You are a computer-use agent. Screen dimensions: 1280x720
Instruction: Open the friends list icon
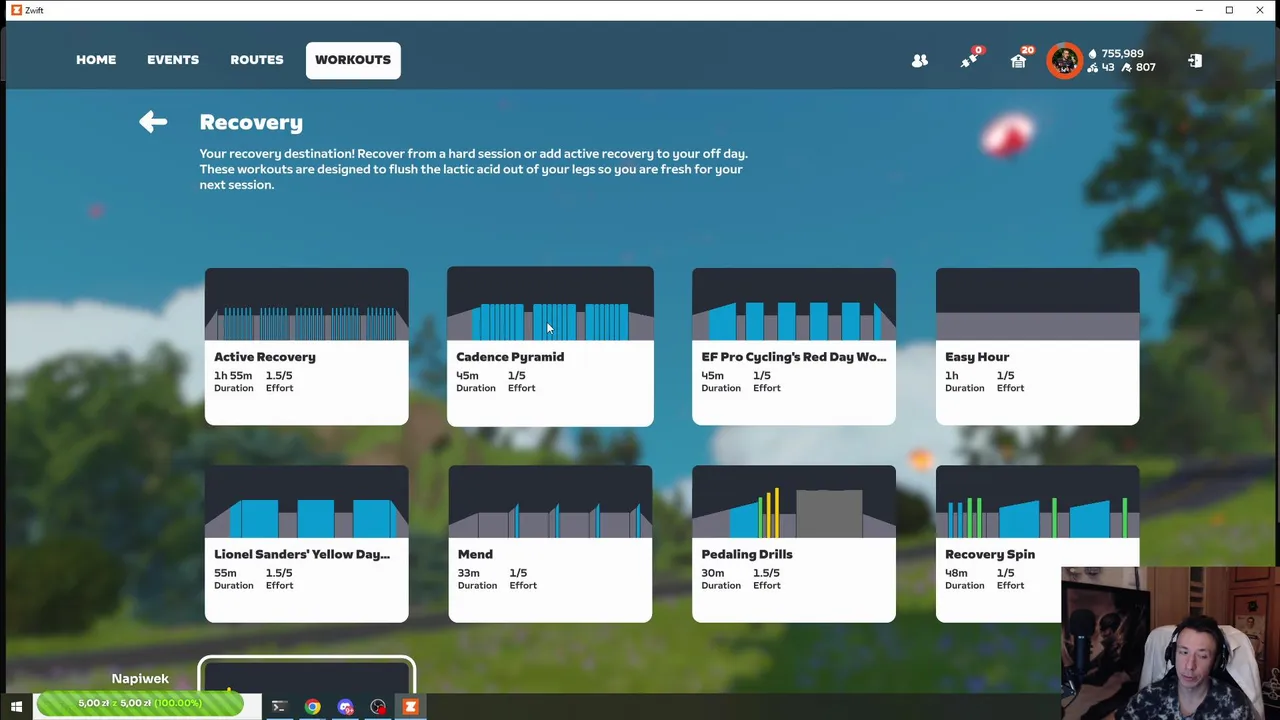click(x=920, y=61)
